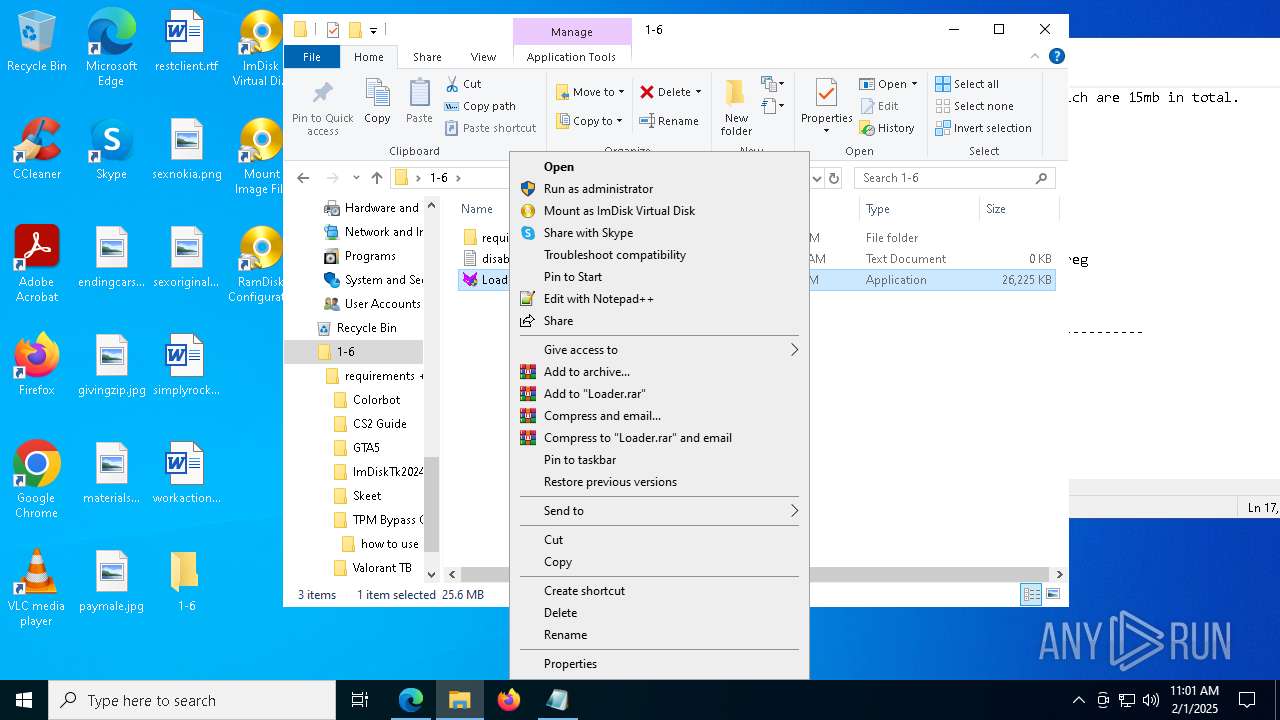Expand the Give access to submenu

[x=659, y=350]
